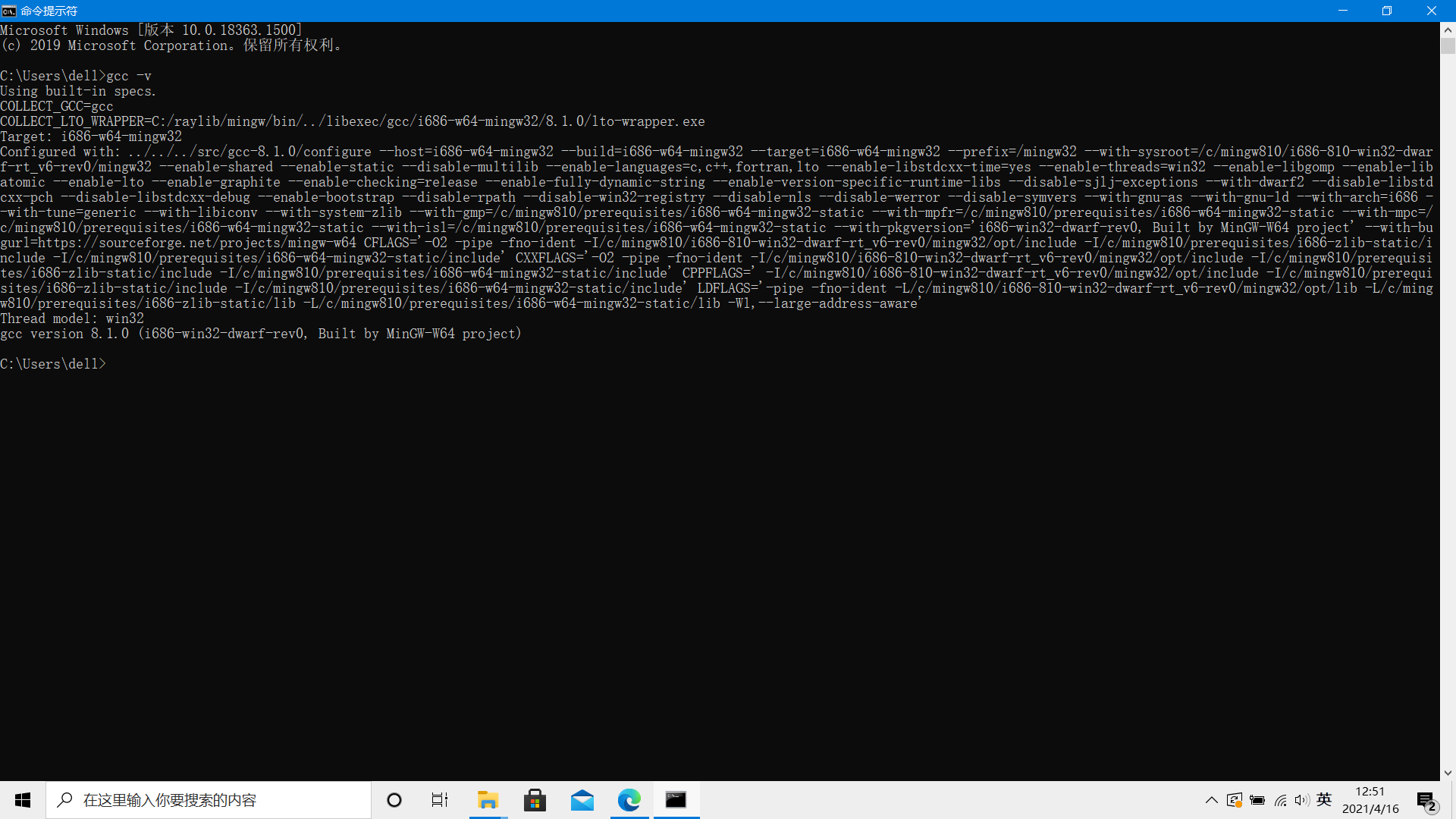Click the taskbar search box
Viewport: 1456px width, 819px height.
(209, 800)
